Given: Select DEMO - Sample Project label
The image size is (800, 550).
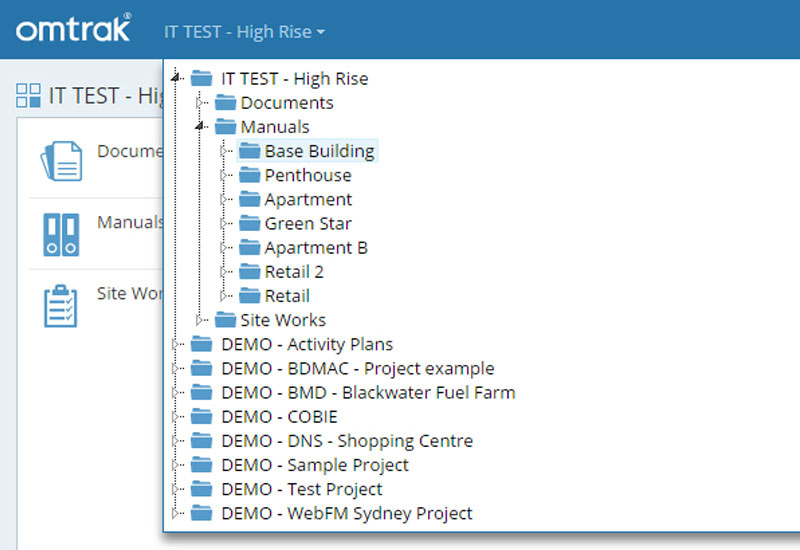Looking at the screenshot, I should tap(315, 465).
